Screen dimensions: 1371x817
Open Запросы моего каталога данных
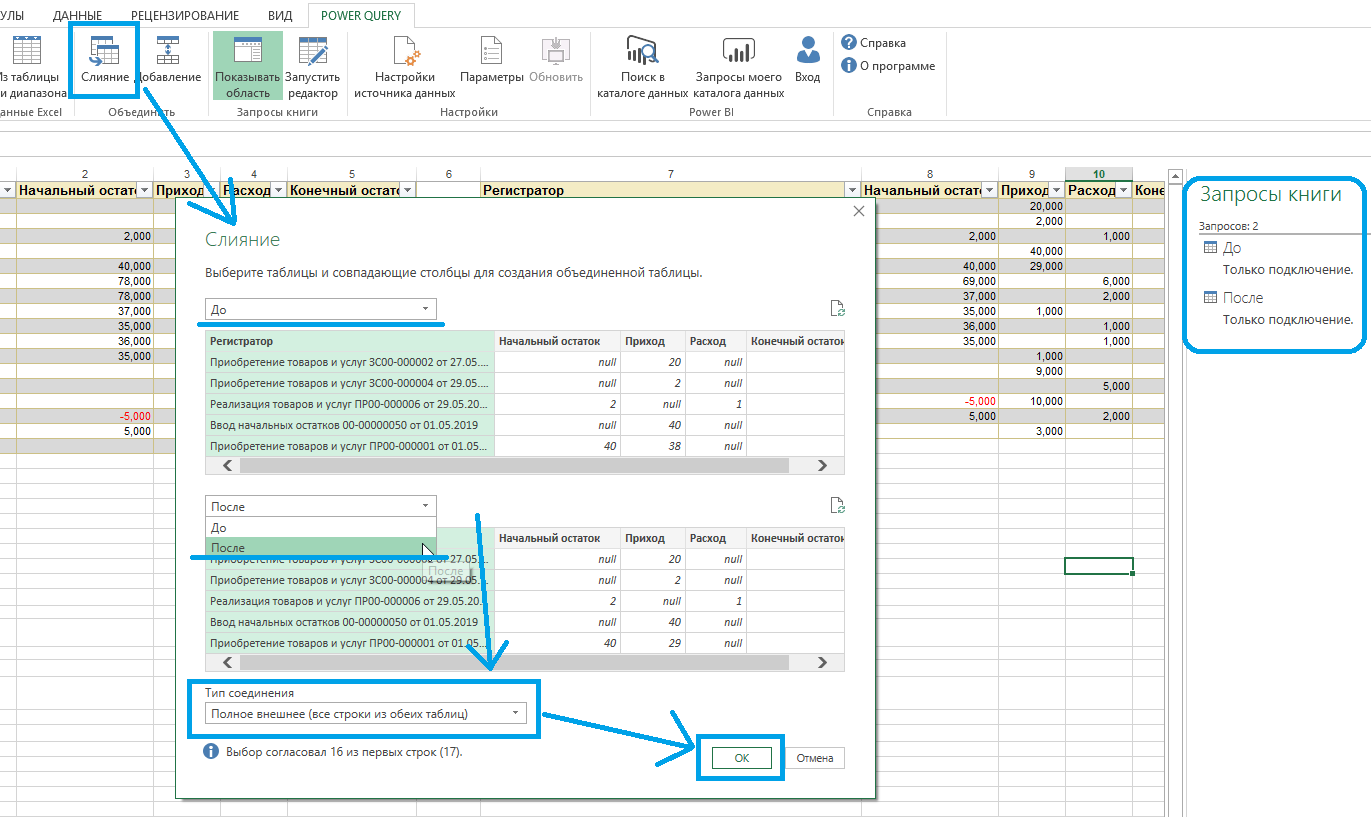coord(739,66)
